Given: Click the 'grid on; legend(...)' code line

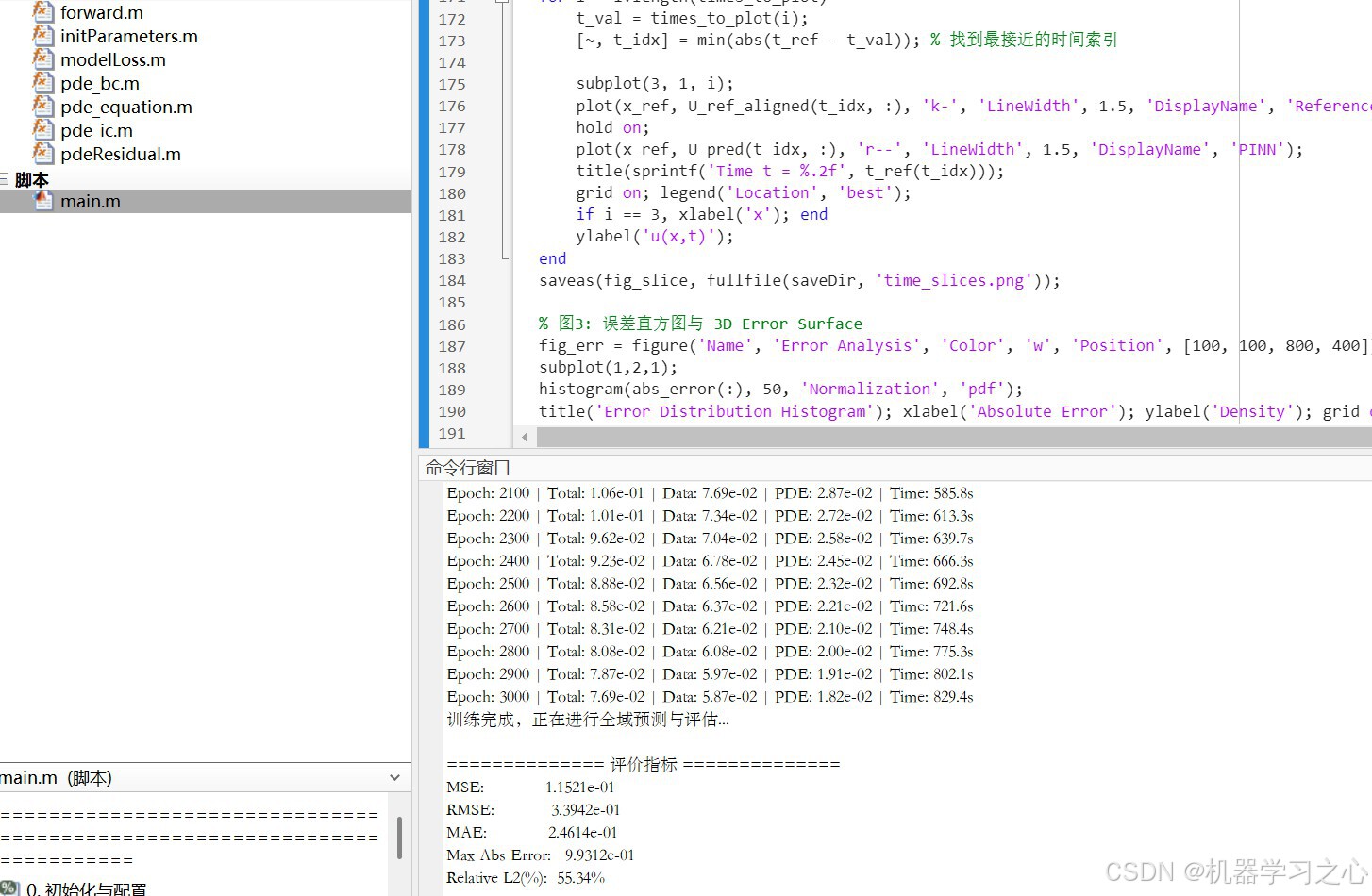Looking at the screenshot, I should point(744,192).
